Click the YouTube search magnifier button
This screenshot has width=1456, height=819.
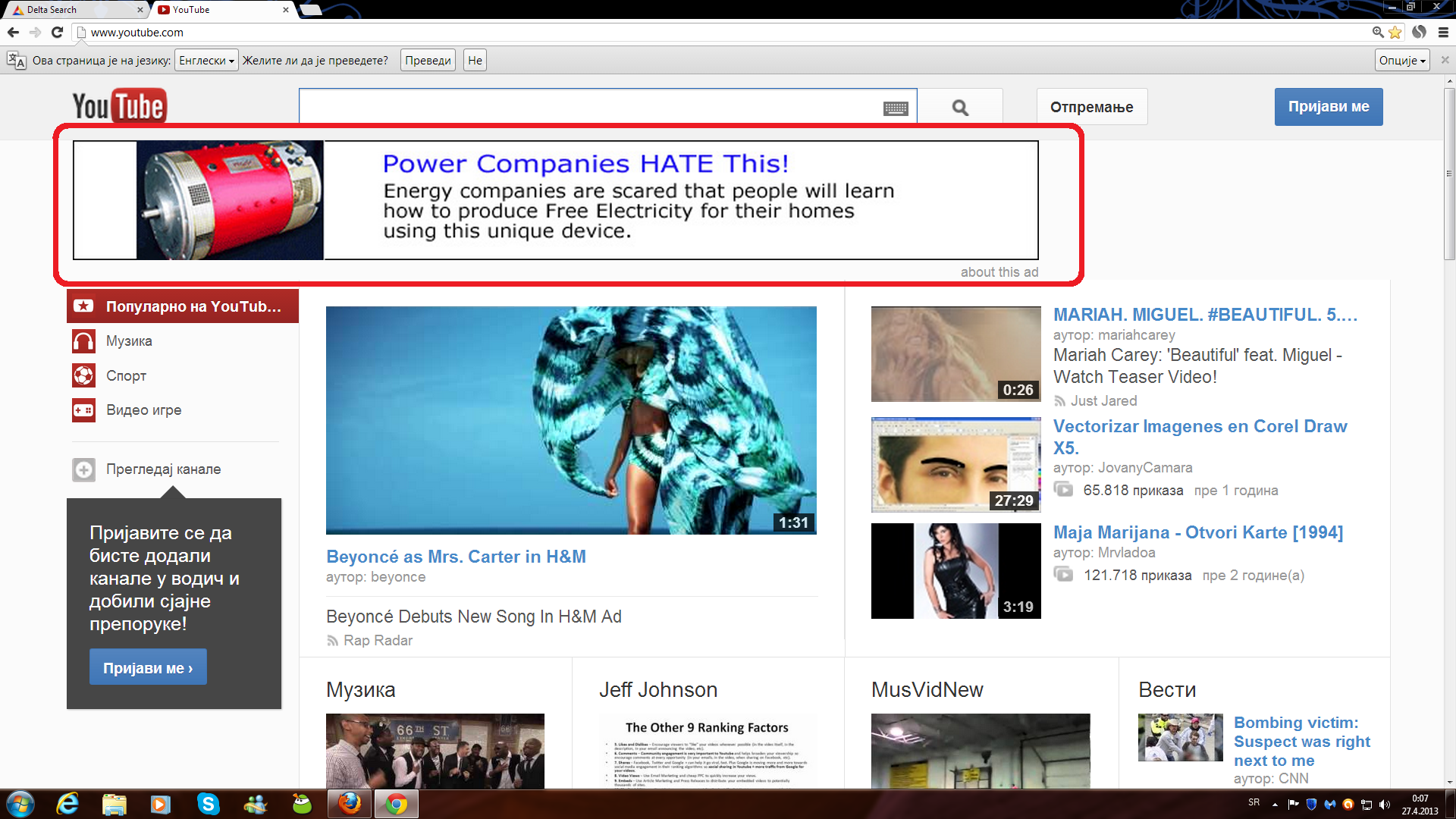[x=960, y=108]
